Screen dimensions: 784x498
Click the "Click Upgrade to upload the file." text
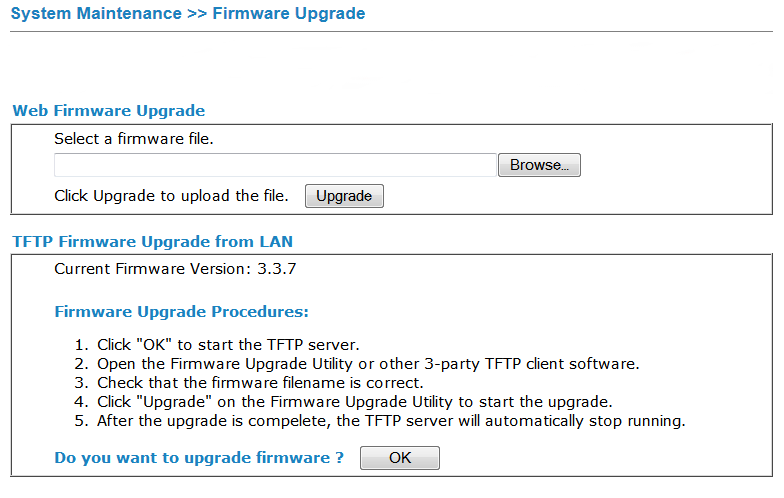click(171, 196)
